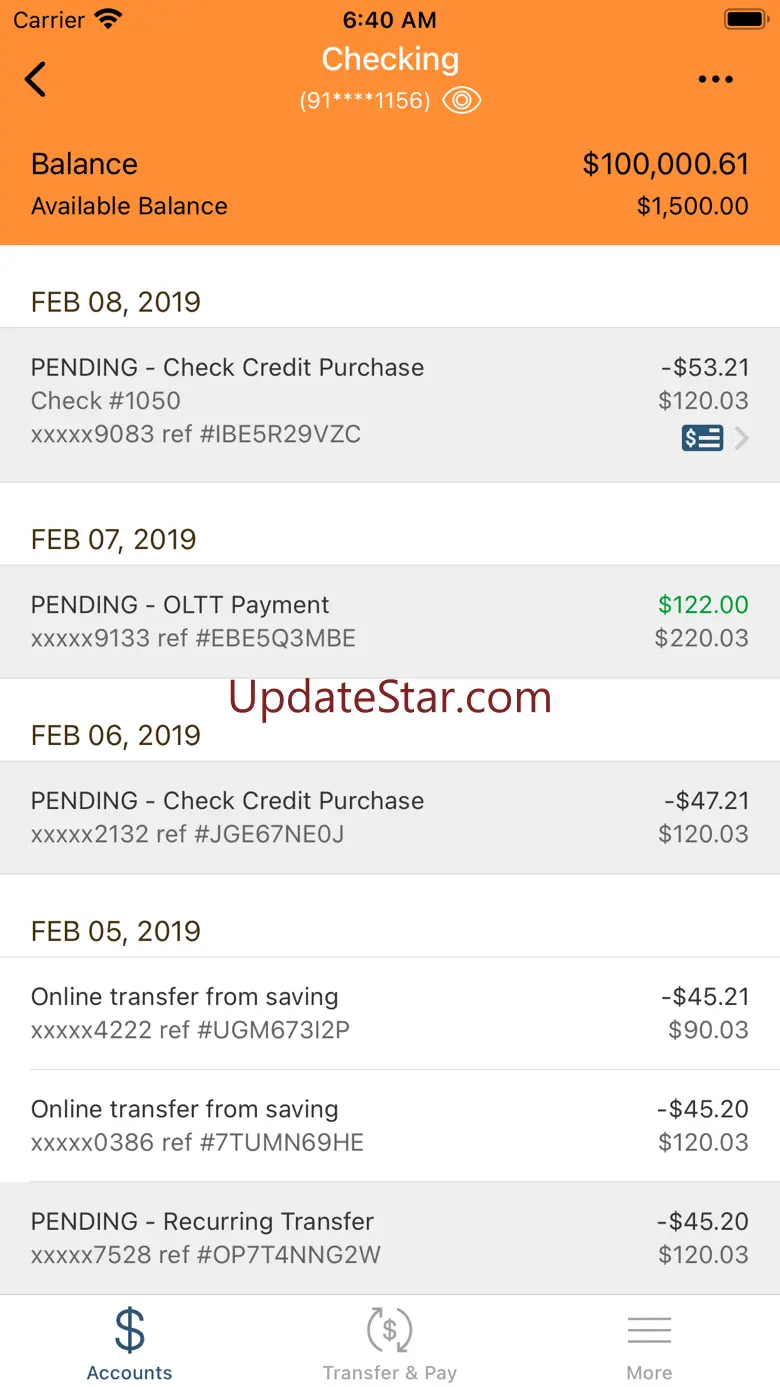Tap the back arrow icon
This screenshot has height=1387, width=780.
pyautogui.click(x=36, y=79)
